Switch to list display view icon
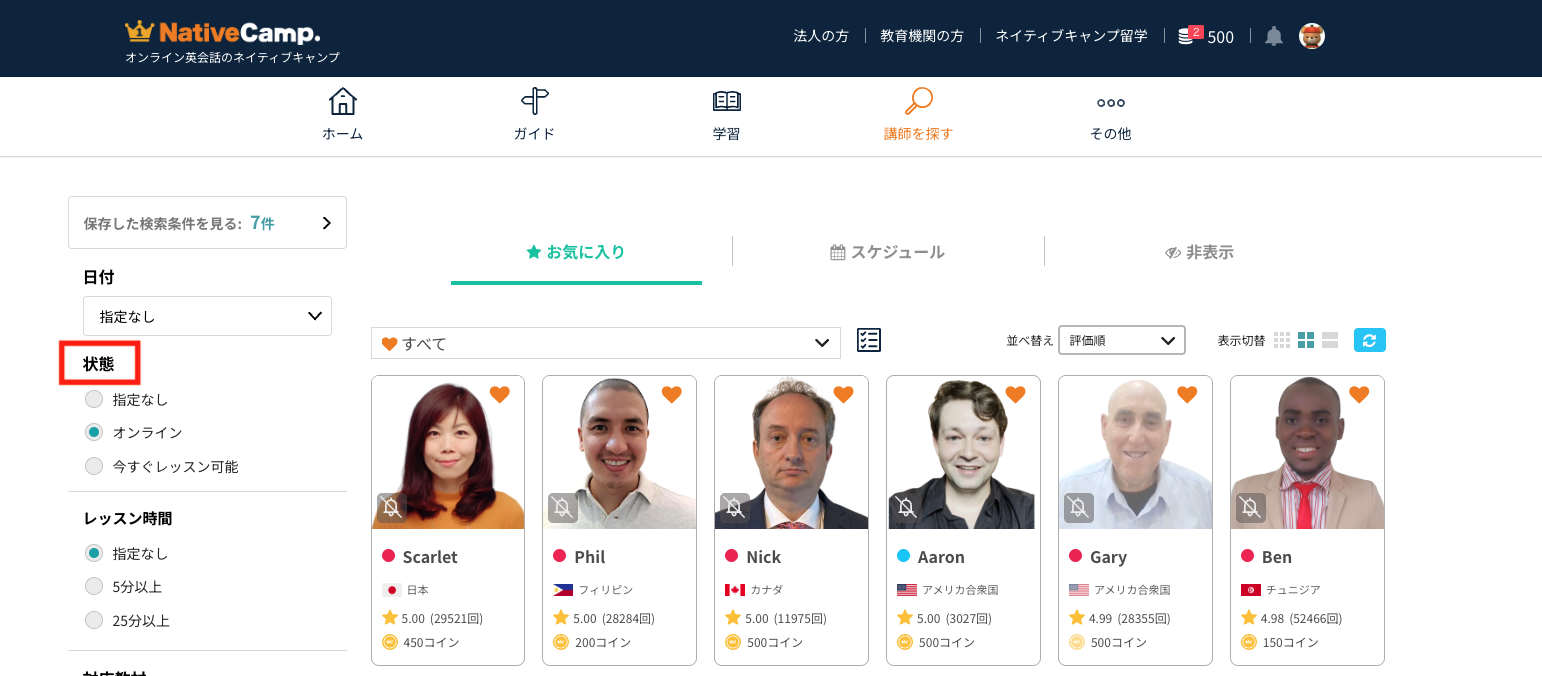This screenshot has height=676, width=1542. pyautogui.click(x=1330, y=340)
